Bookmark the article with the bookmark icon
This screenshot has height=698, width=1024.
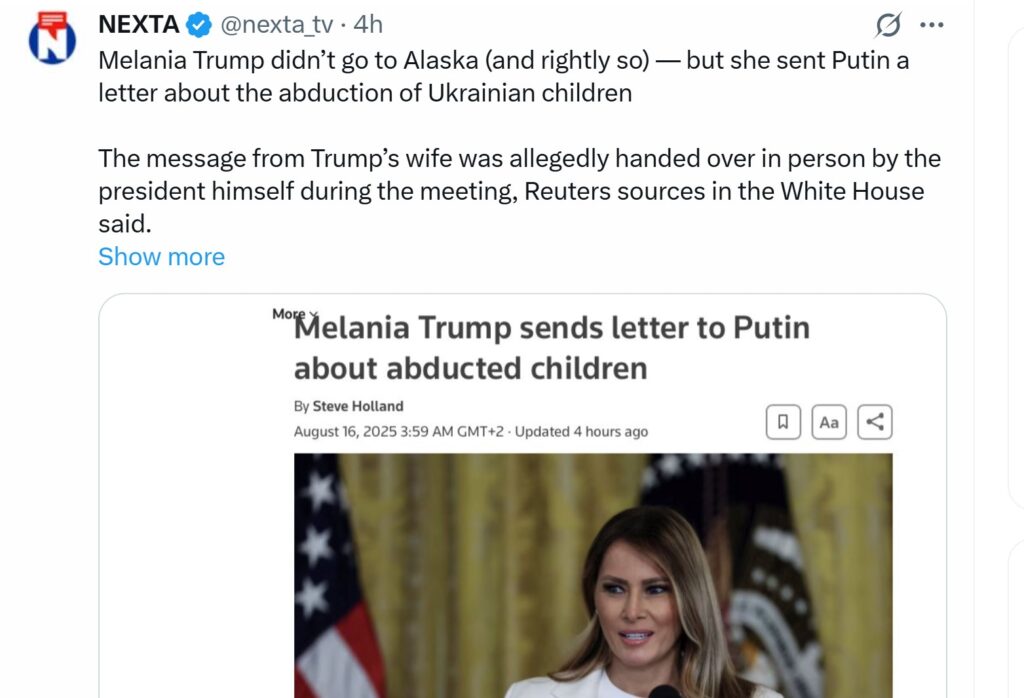pyautogui.click(x=783, y=422)
